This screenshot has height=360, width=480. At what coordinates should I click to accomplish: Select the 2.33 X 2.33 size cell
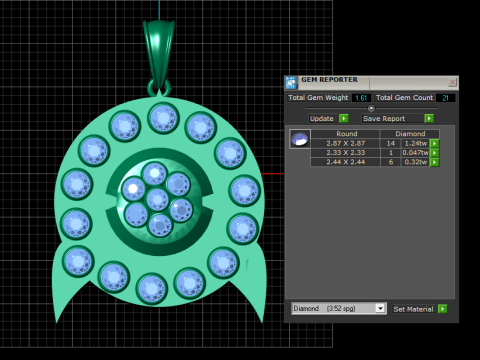346,153
